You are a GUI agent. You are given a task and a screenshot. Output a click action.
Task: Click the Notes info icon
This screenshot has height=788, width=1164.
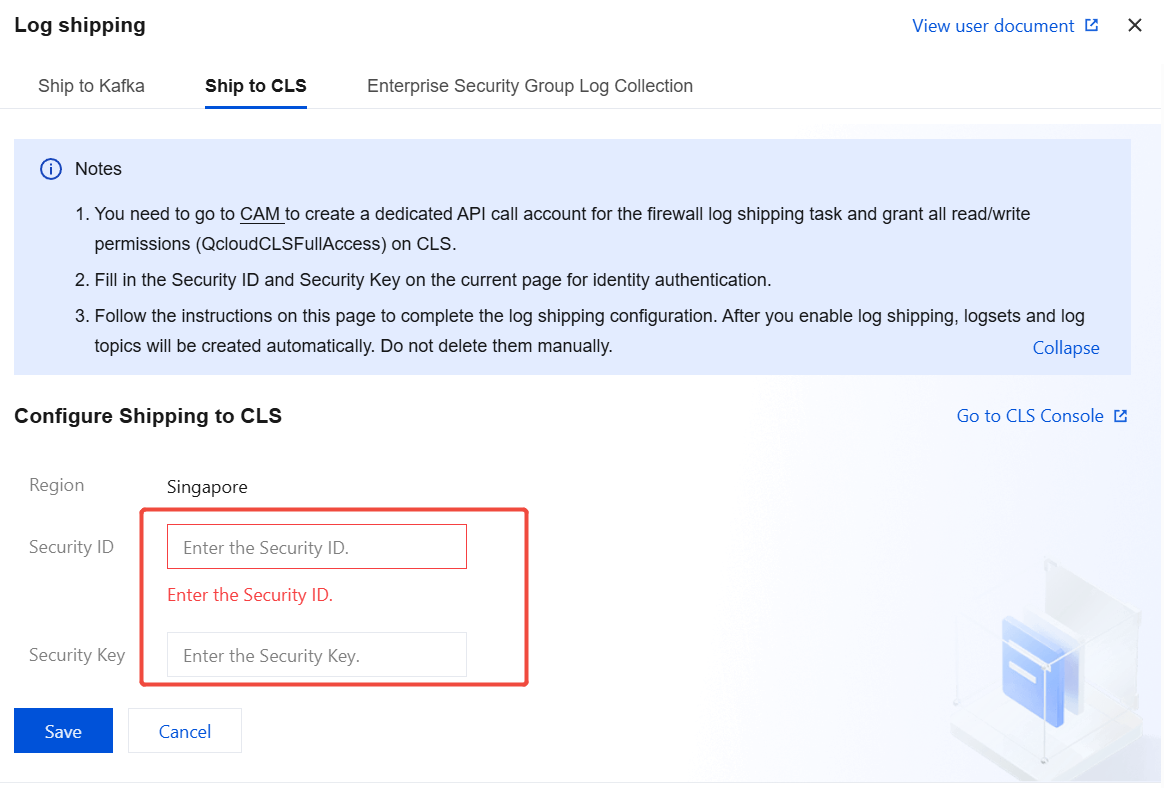50,169
